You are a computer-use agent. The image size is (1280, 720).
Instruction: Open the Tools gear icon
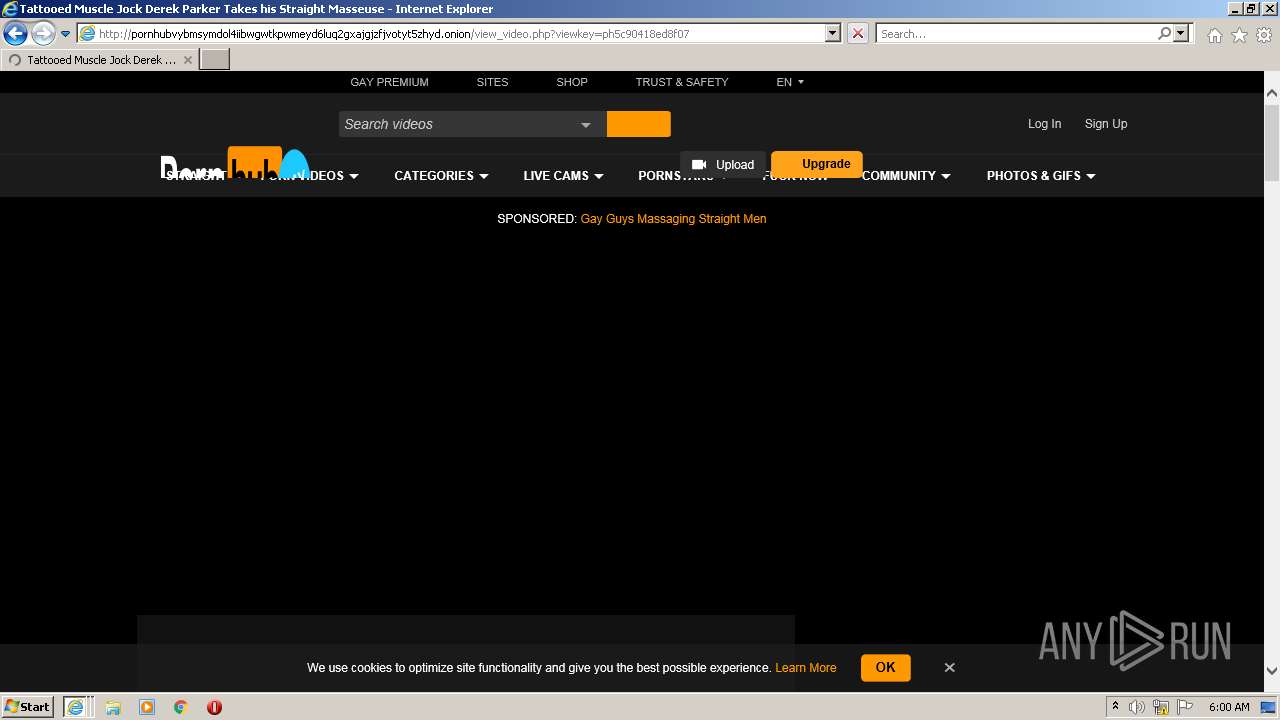(1264, 35)
